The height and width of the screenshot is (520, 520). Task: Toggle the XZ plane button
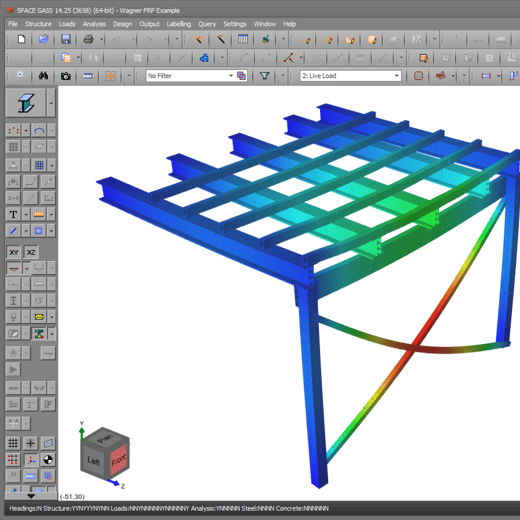click(x=31, y=252)
